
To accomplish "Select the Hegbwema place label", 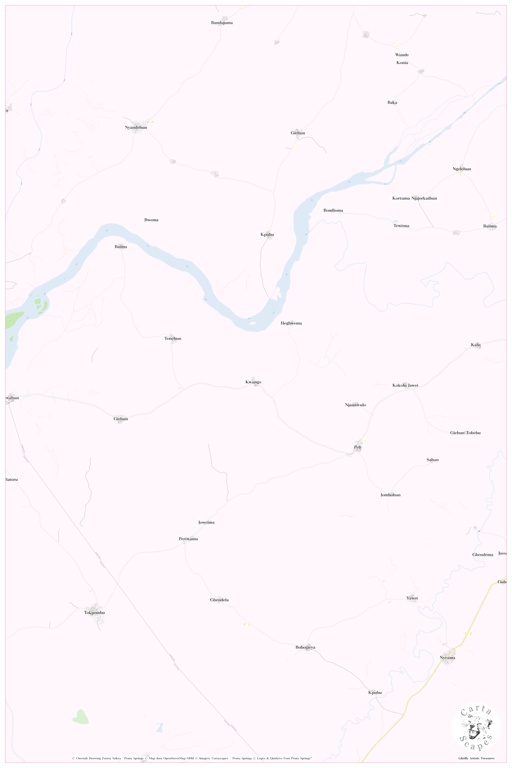I will (x=291, y=323).
